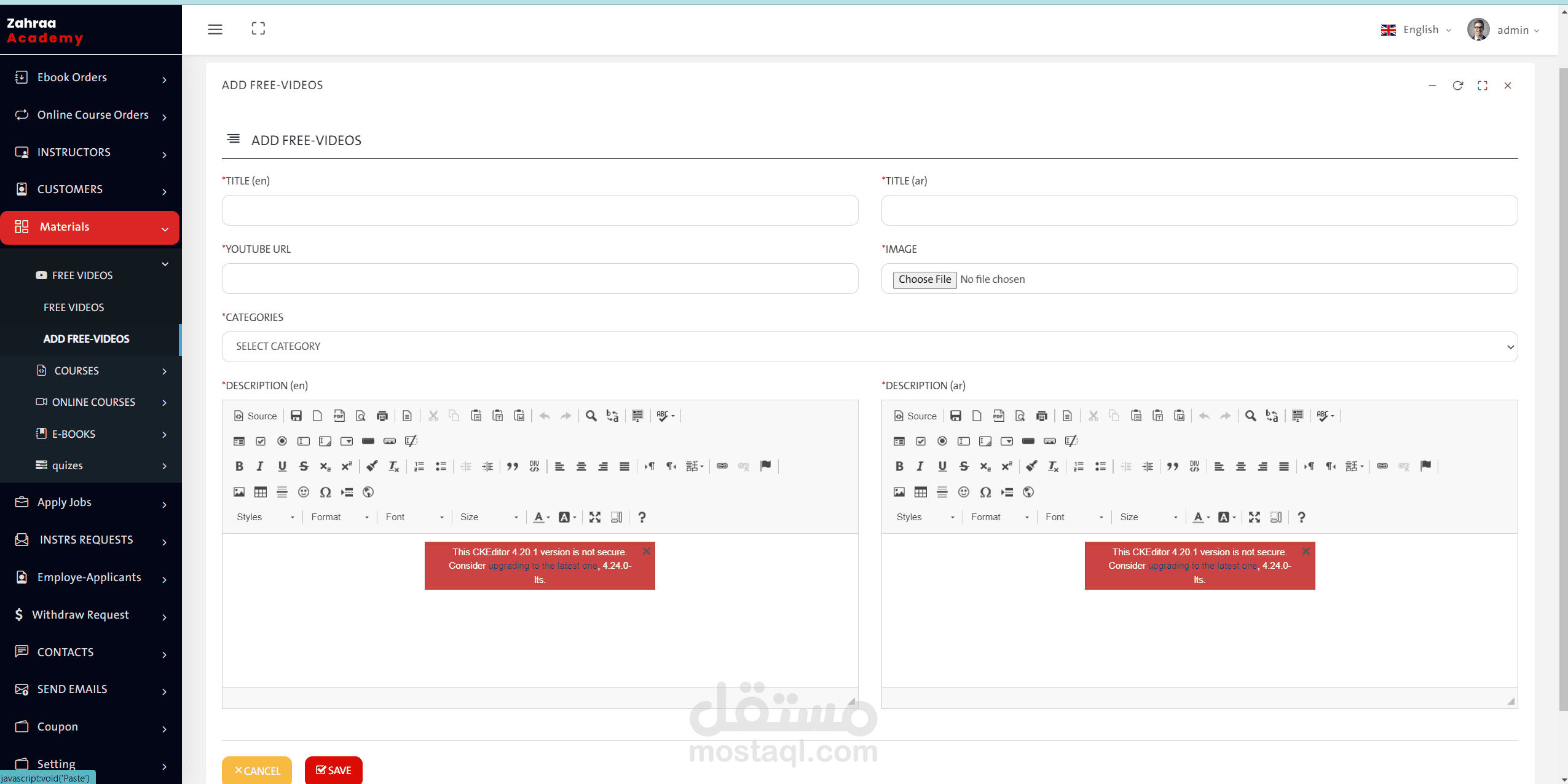Screen dimensions: 1568x784
Task: Toggle Source view in Arabic description editor
Action: [x=915, y=416]
